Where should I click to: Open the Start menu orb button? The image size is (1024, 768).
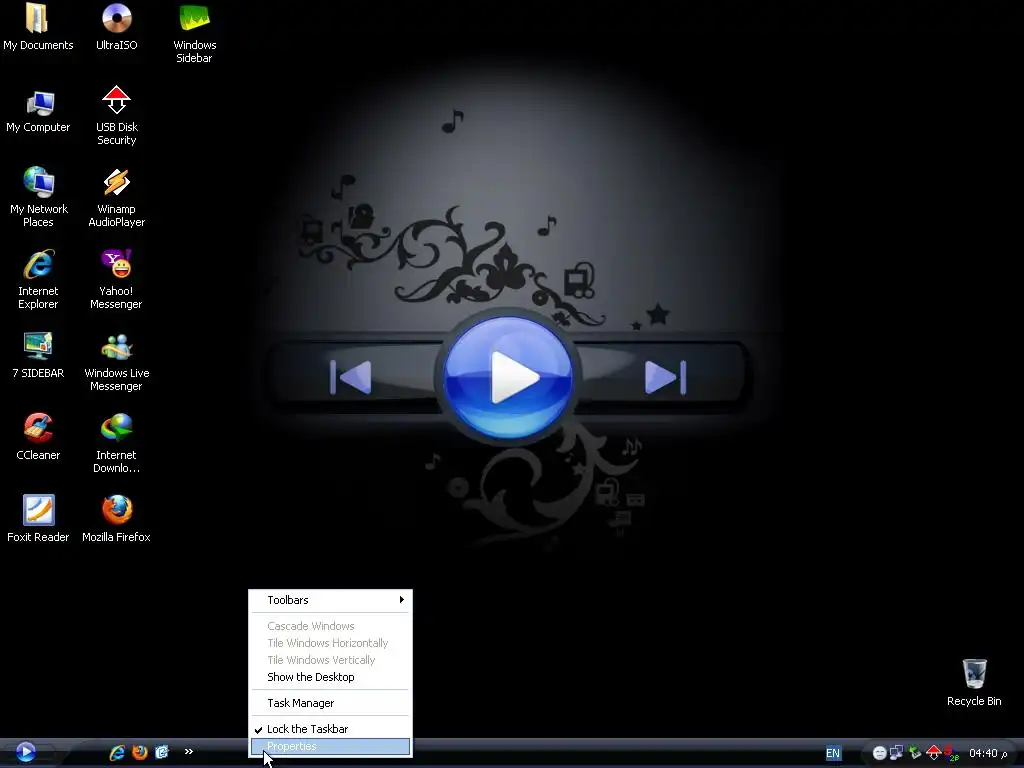click(25, 752)
